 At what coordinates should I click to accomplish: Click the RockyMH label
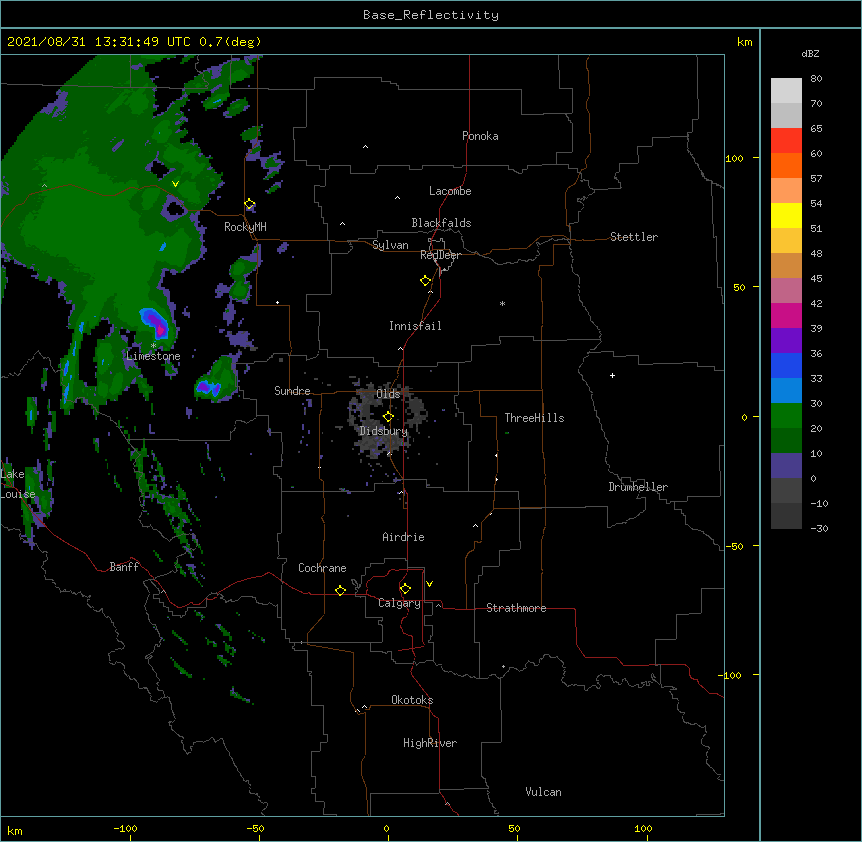pyautogui.click(x=245, y=227)
